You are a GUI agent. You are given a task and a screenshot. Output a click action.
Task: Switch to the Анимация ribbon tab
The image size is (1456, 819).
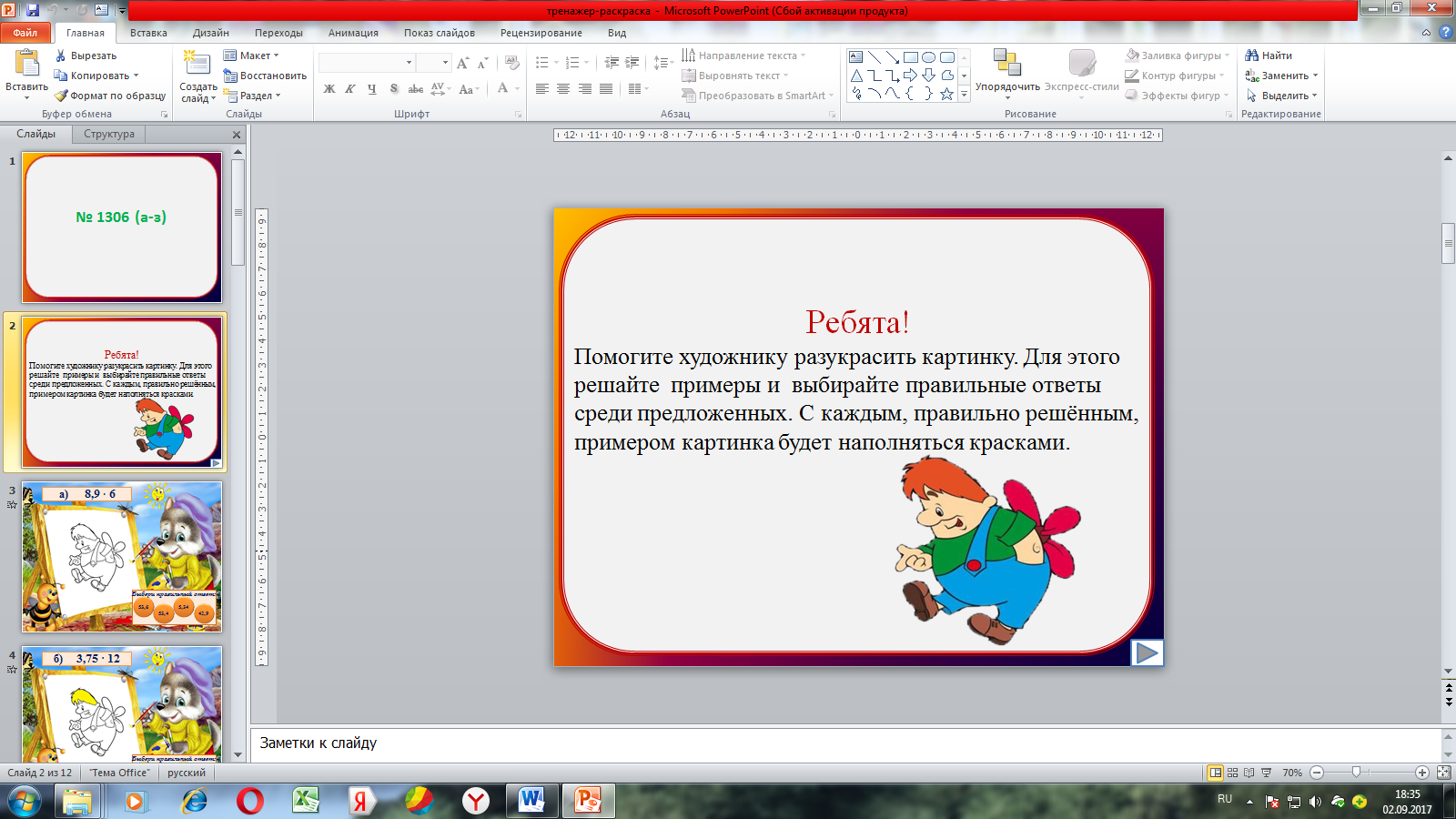(353, 33)
